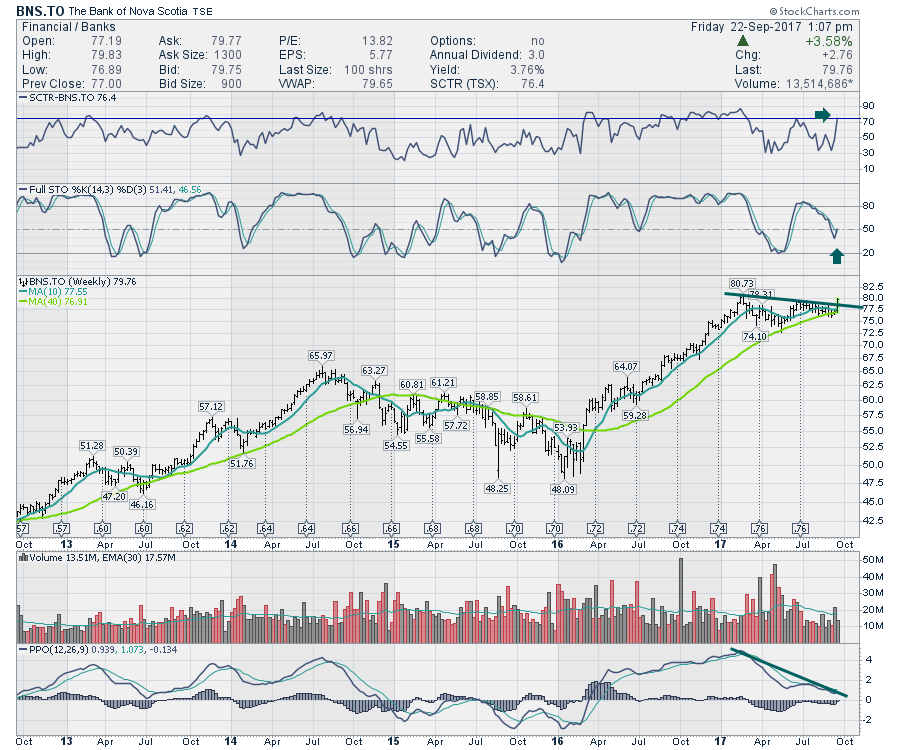Click the 74.10 low price label
This screenshot has height=750, width=900.
point(755,336)
